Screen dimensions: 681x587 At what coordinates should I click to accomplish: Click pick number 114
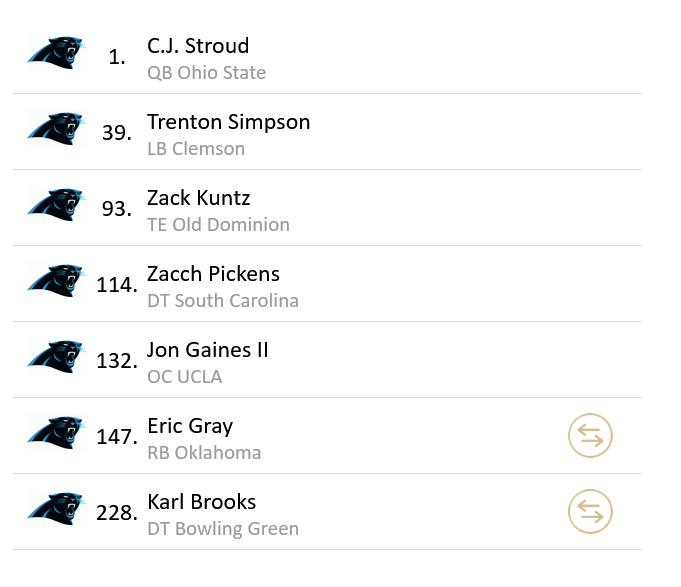point(117,285)
